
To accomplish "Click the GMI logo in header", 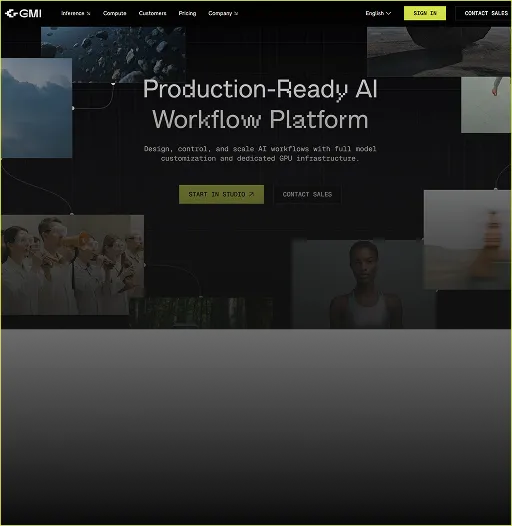I will click(23, 13).
